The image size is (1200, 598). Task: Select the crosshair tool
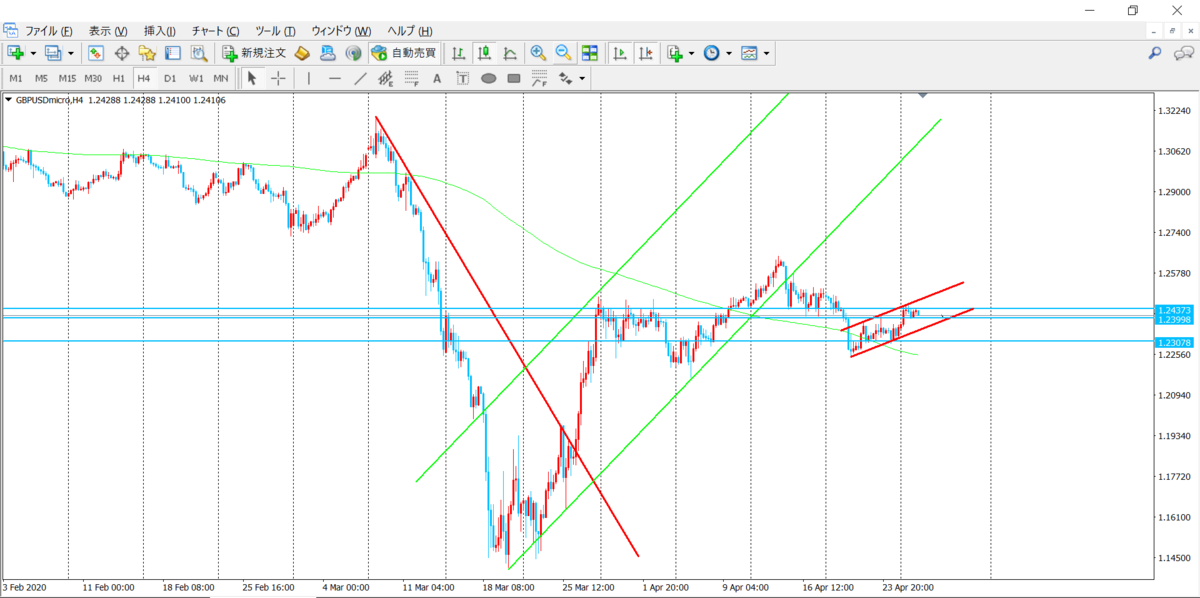(x=278, y=78)
